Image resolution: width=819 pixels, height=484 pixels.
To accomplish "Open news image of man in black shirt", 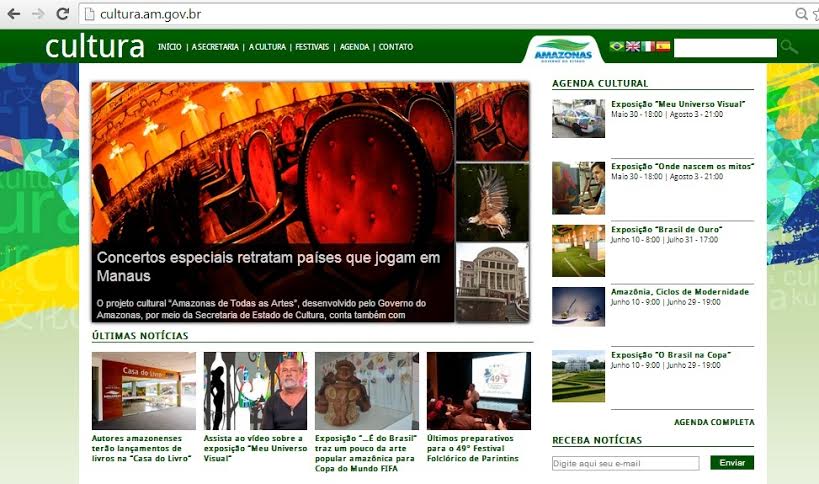I will [x=255, y=391].
